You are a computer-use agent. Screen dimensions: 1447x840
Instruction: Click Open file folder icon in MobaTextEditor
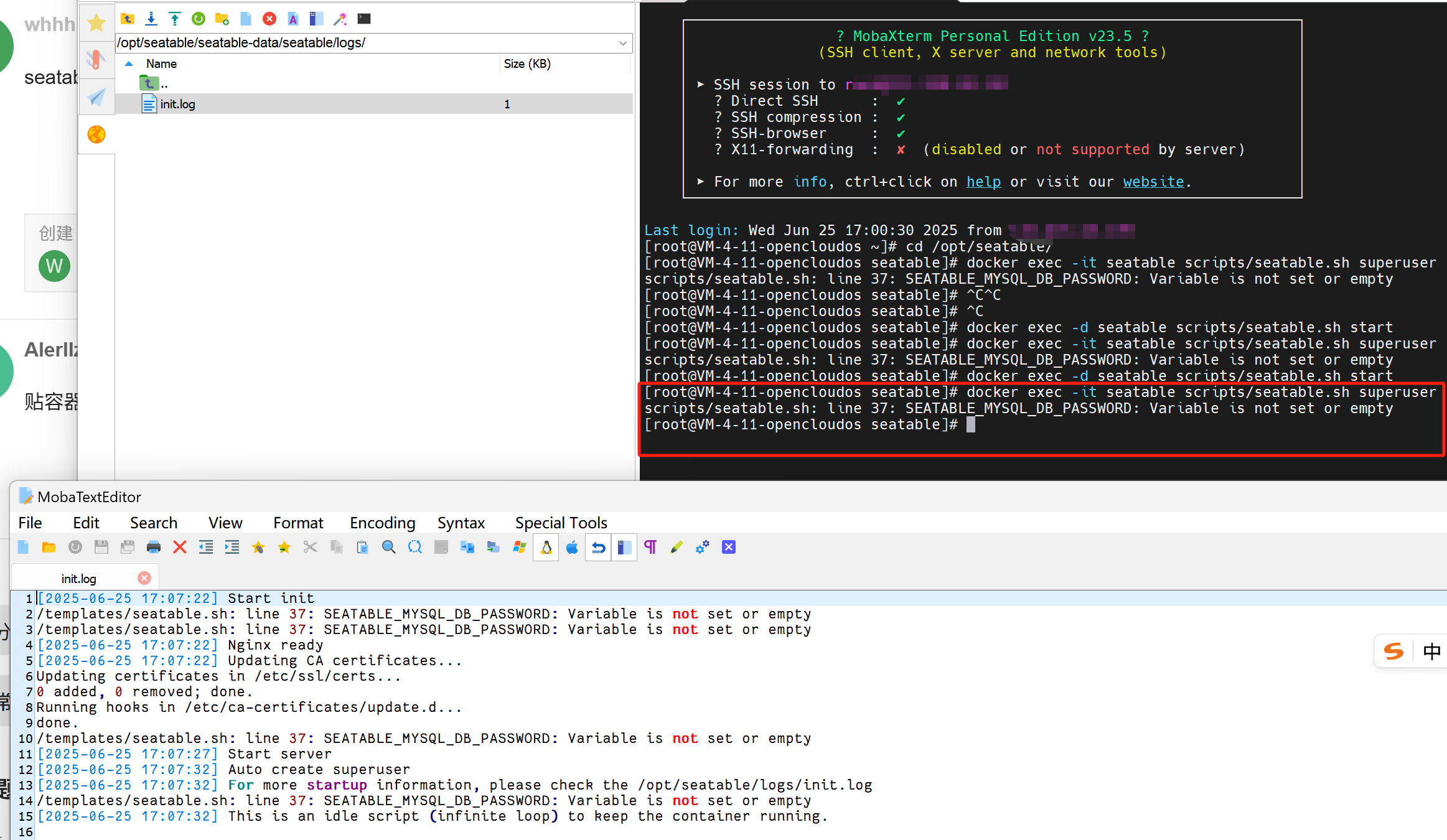tap(49, 547)
